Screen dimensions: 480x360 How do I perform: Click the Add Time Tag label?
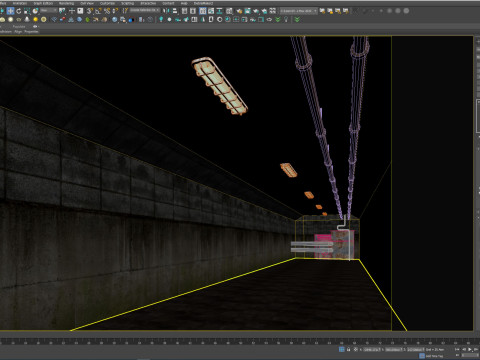pyautogui.click(x=435, y=356)
